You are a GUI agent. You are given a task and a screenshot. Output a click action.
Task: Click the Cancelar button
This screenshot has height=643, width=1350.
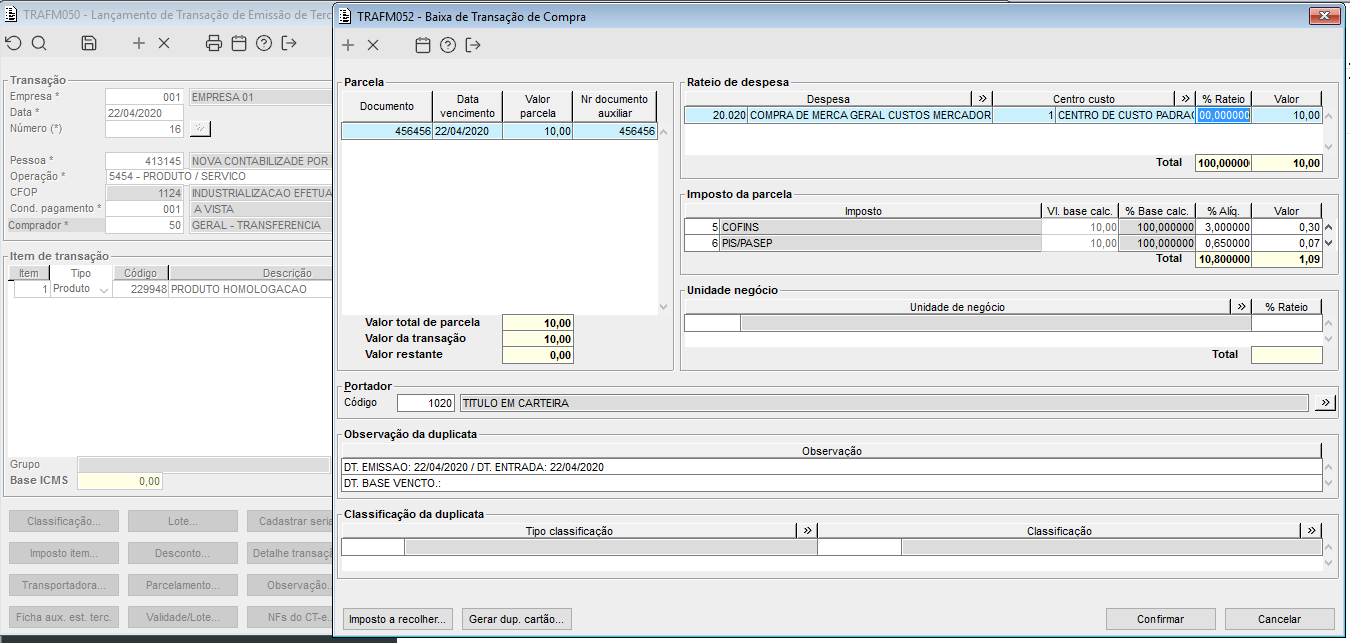click(1279, 619)
